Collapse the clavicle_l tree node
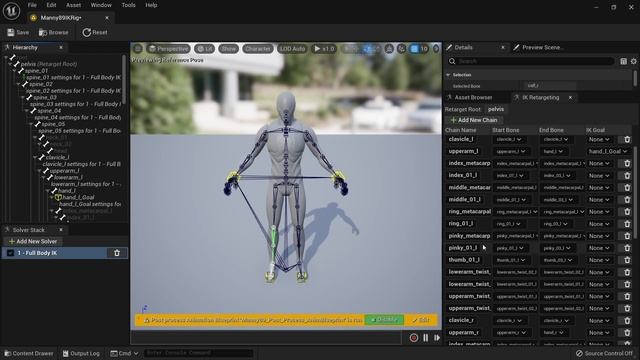640x360 pixels. click(x=35, y=158)
